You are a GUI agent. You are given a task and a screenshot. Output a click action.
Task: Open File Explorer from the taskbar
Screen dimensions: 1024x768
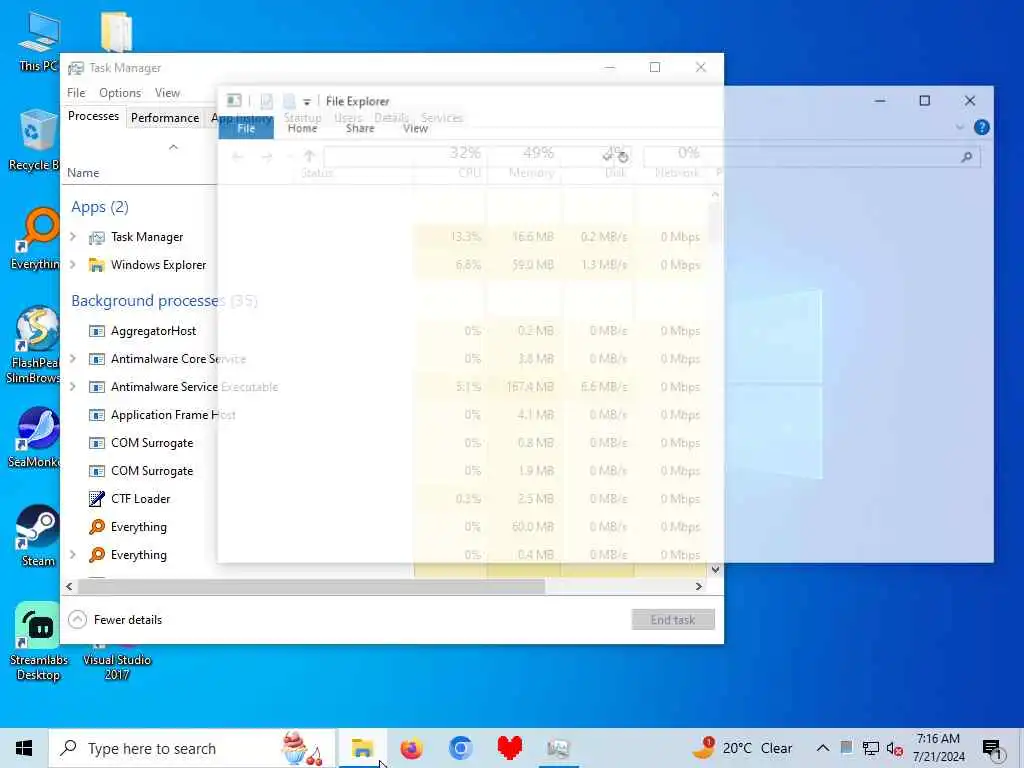click(362, 748)
